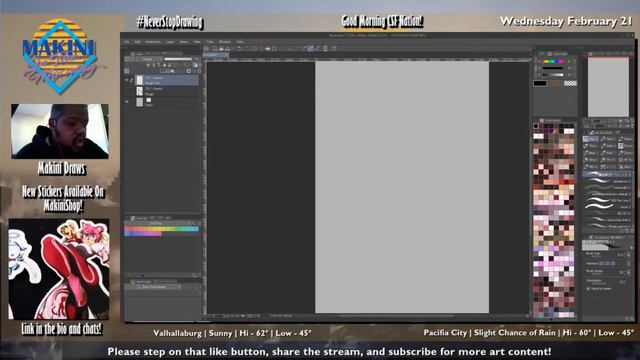Open the Window menu

pos(225,42)
